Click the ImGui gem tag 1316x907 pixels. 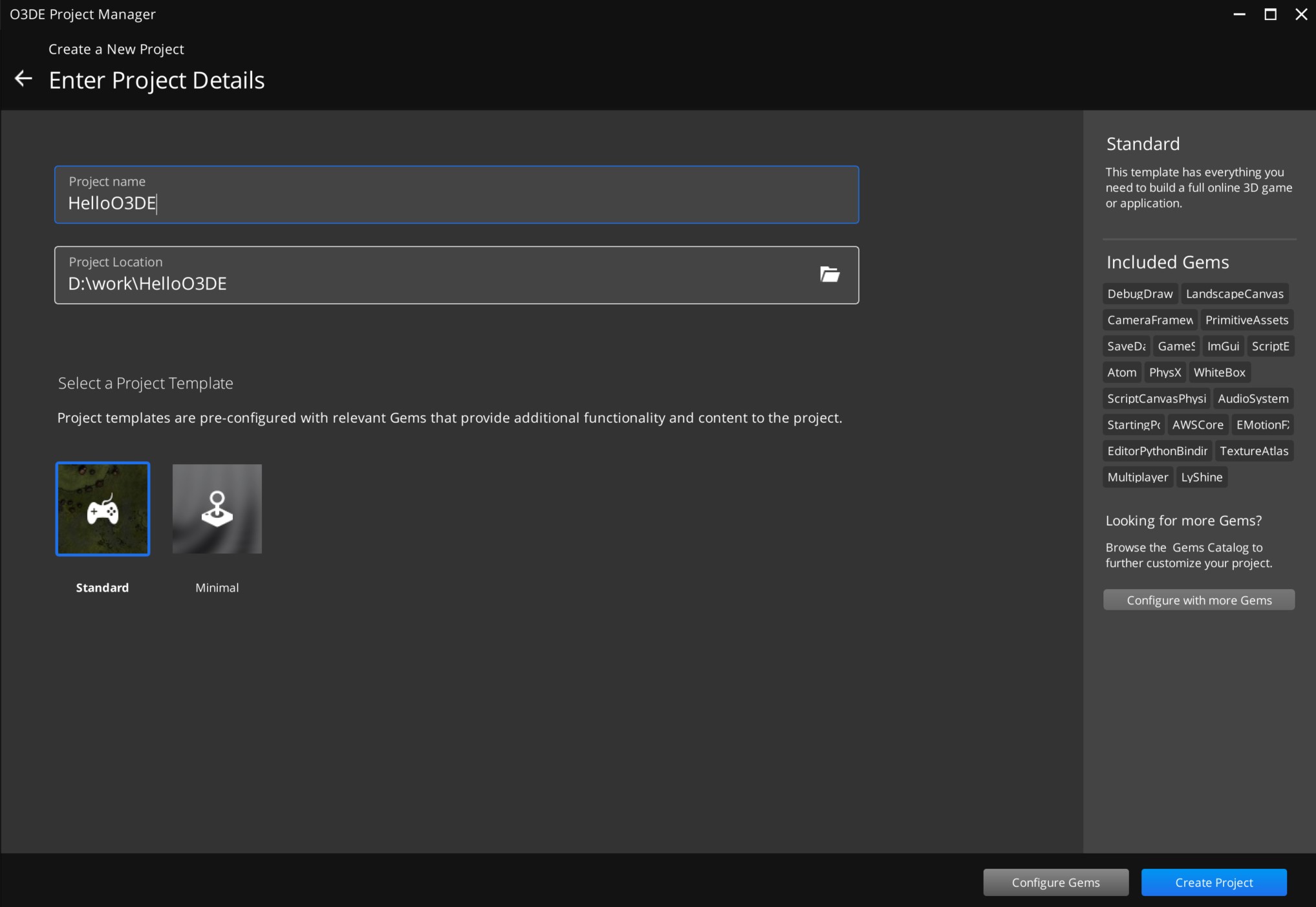click(x=1223, y=346)
